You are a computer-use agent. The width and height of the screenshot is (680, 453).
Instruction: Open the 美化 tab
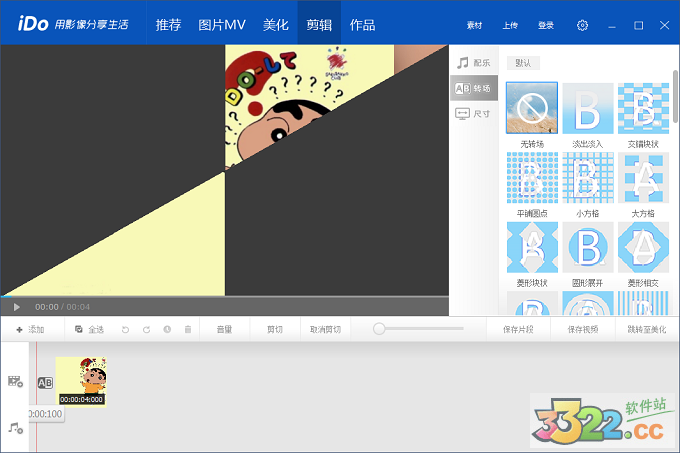(275, 25)
